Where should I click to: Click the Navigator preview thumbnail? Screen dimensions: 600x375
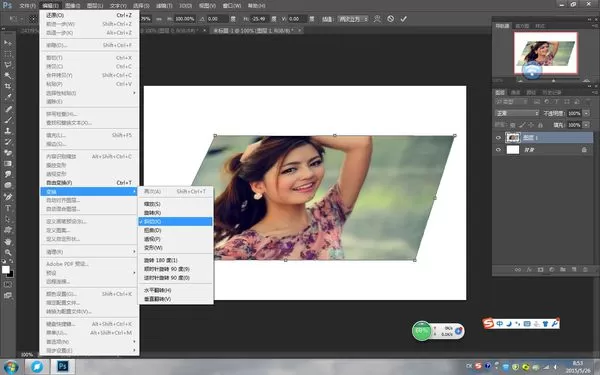pyautogui.click(x=546, y=53)
